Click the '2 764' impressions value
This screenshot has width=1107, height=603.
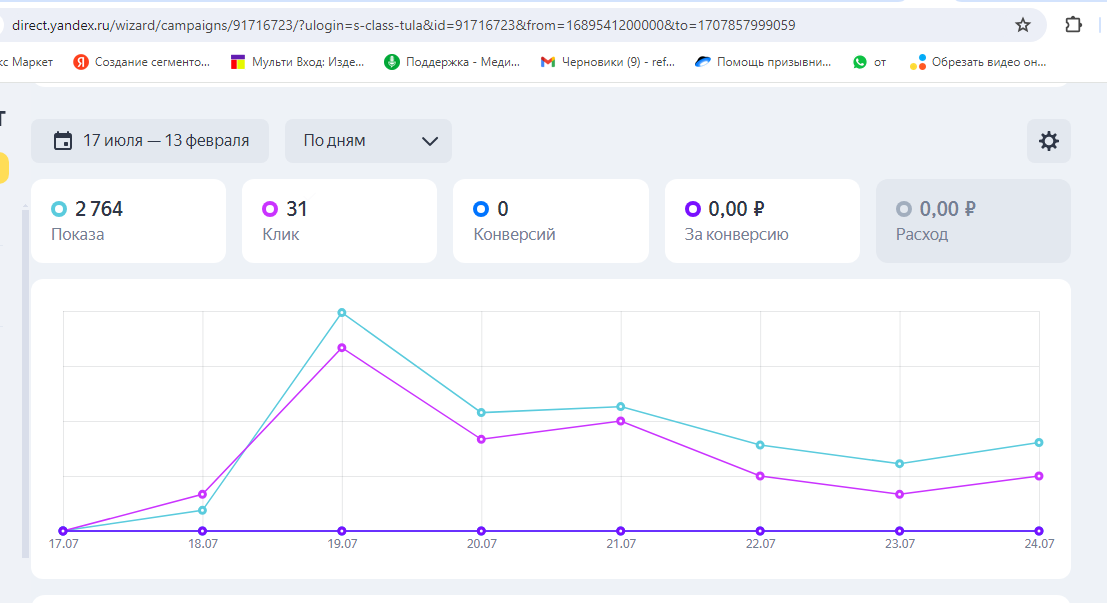(99, 209)
